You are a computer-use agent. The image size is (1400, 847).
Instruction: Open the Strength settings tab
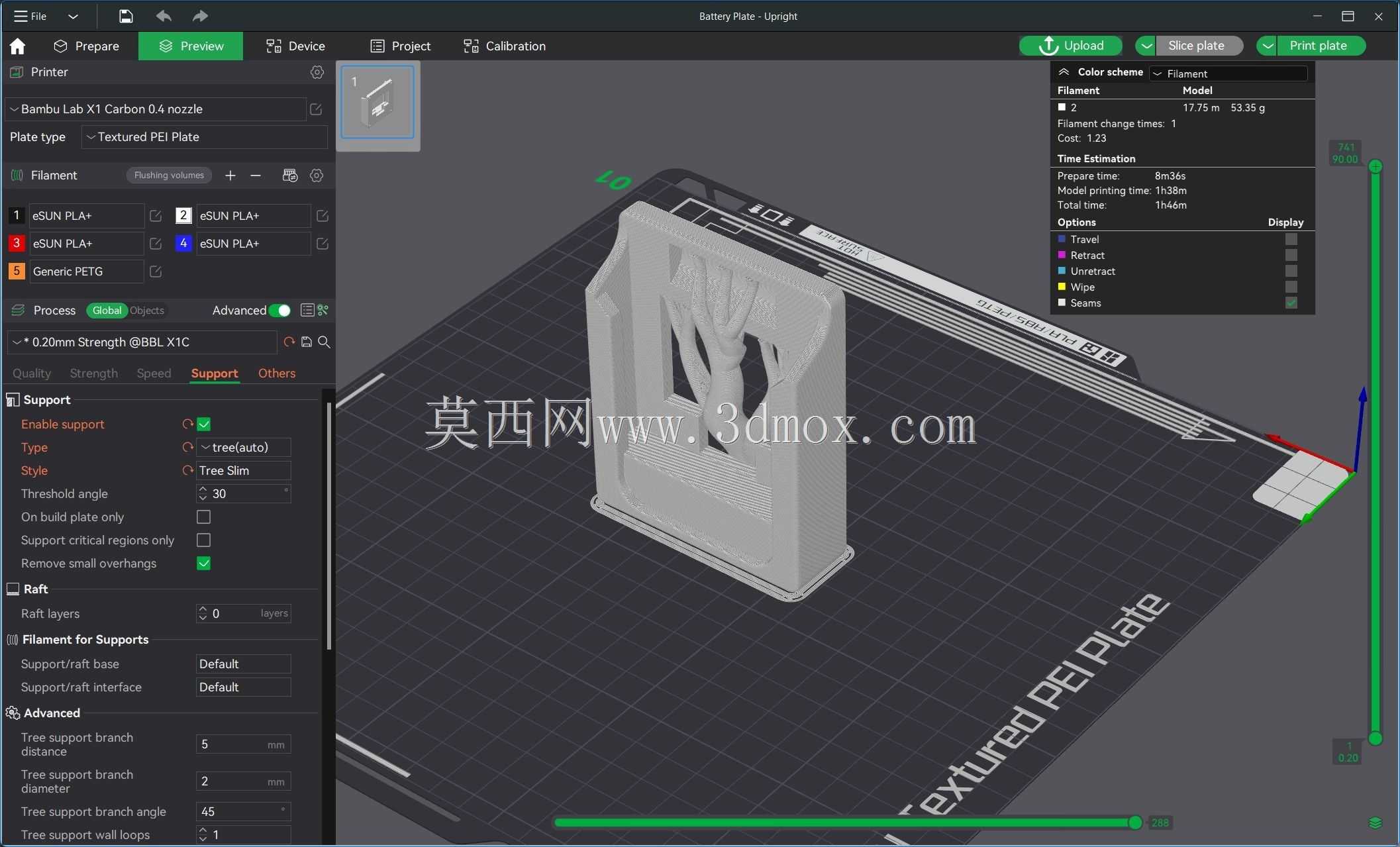pos(93,374)
